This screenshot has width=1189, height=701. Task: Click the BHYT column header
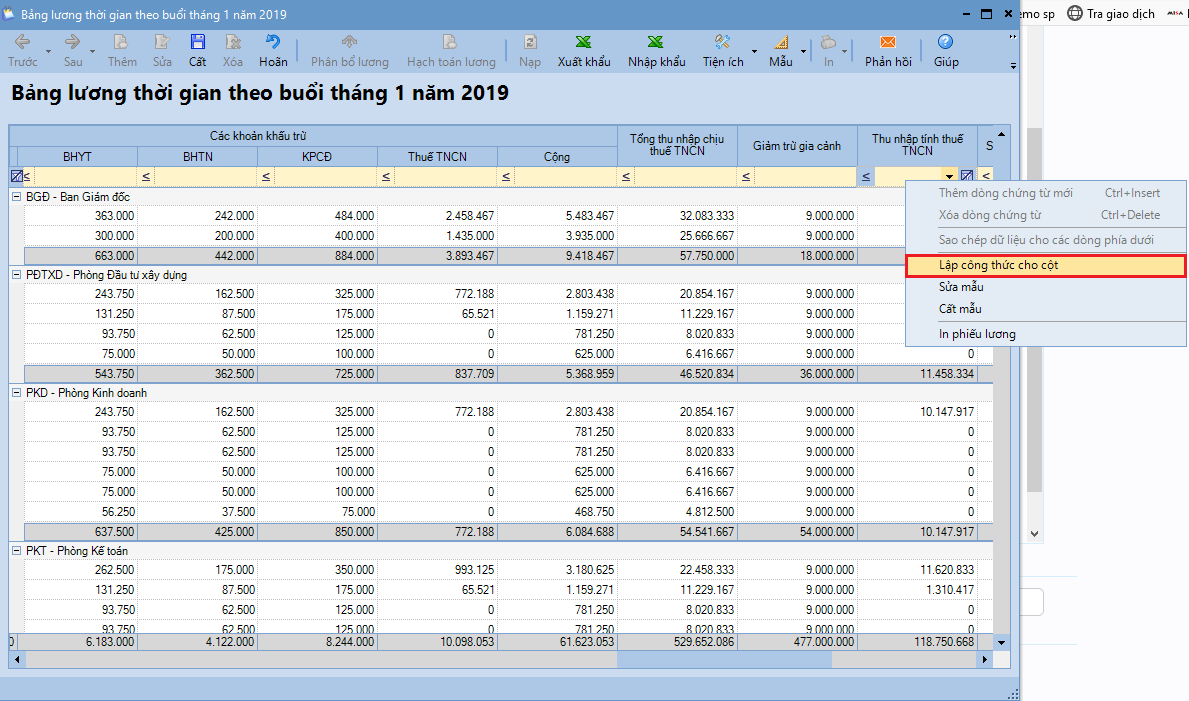coord(77,156)
